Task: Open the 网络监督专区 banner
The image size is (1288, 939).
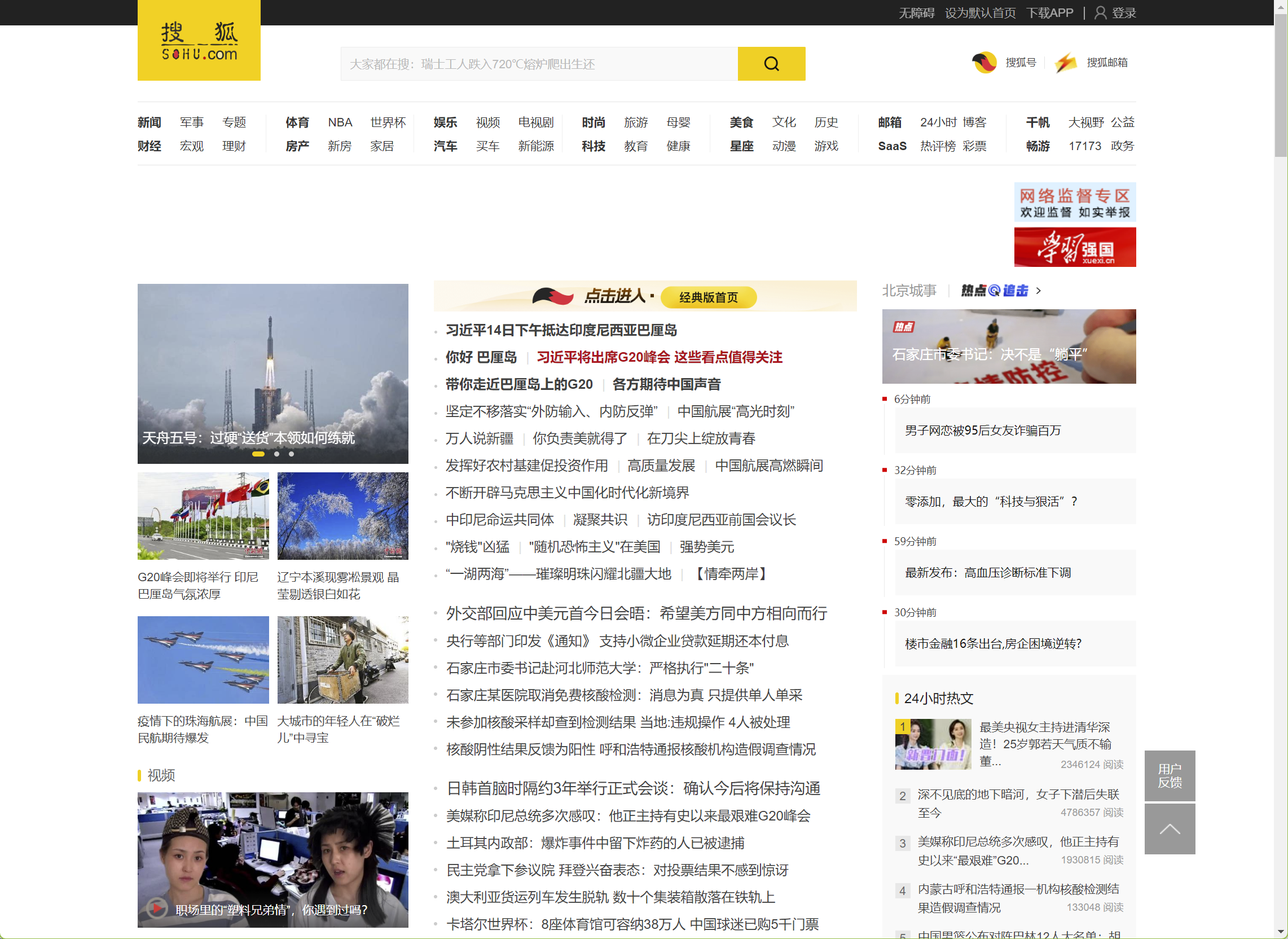Action: [1074, 202]
